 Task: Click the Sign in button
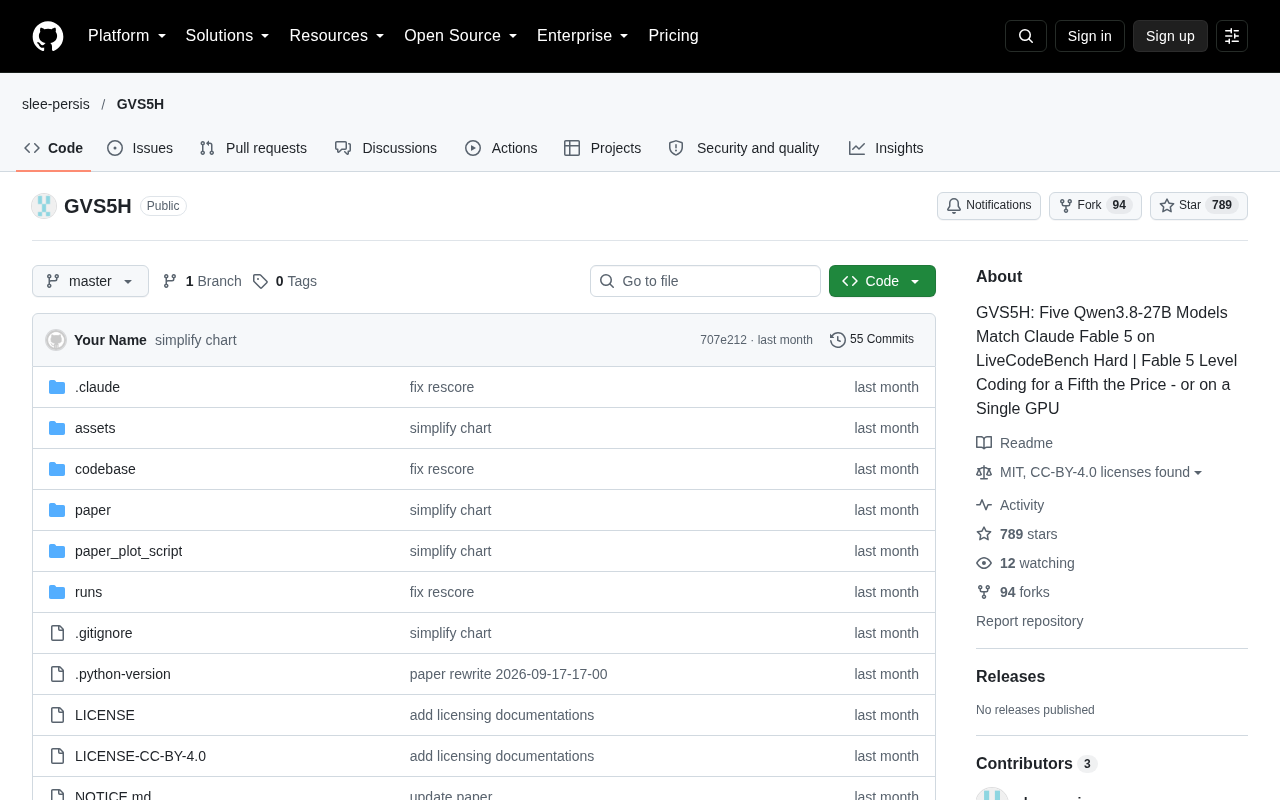[1090, 36]
